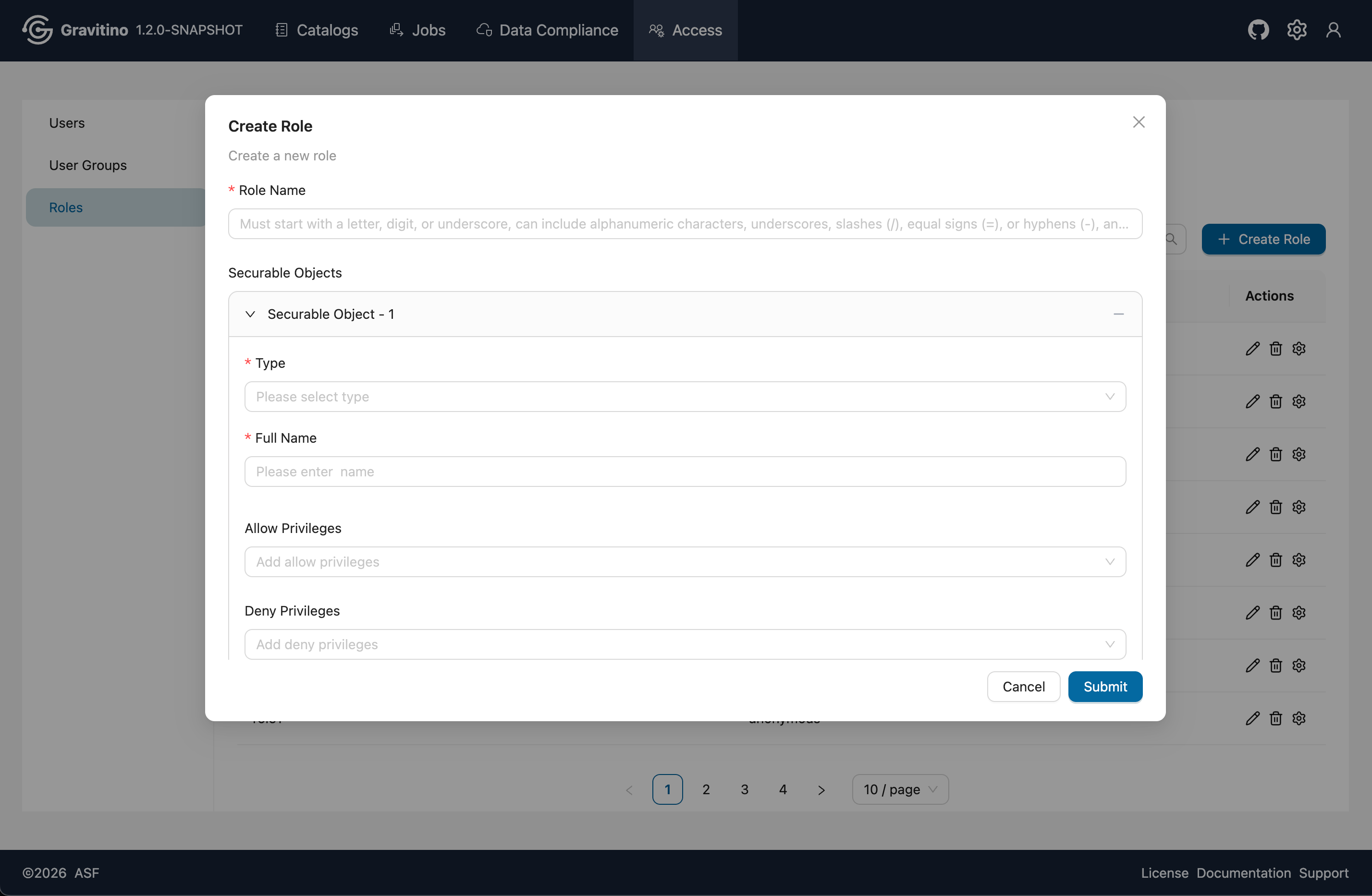
Task: Select User Groups in the sidebar
Action: coord(87,165)
